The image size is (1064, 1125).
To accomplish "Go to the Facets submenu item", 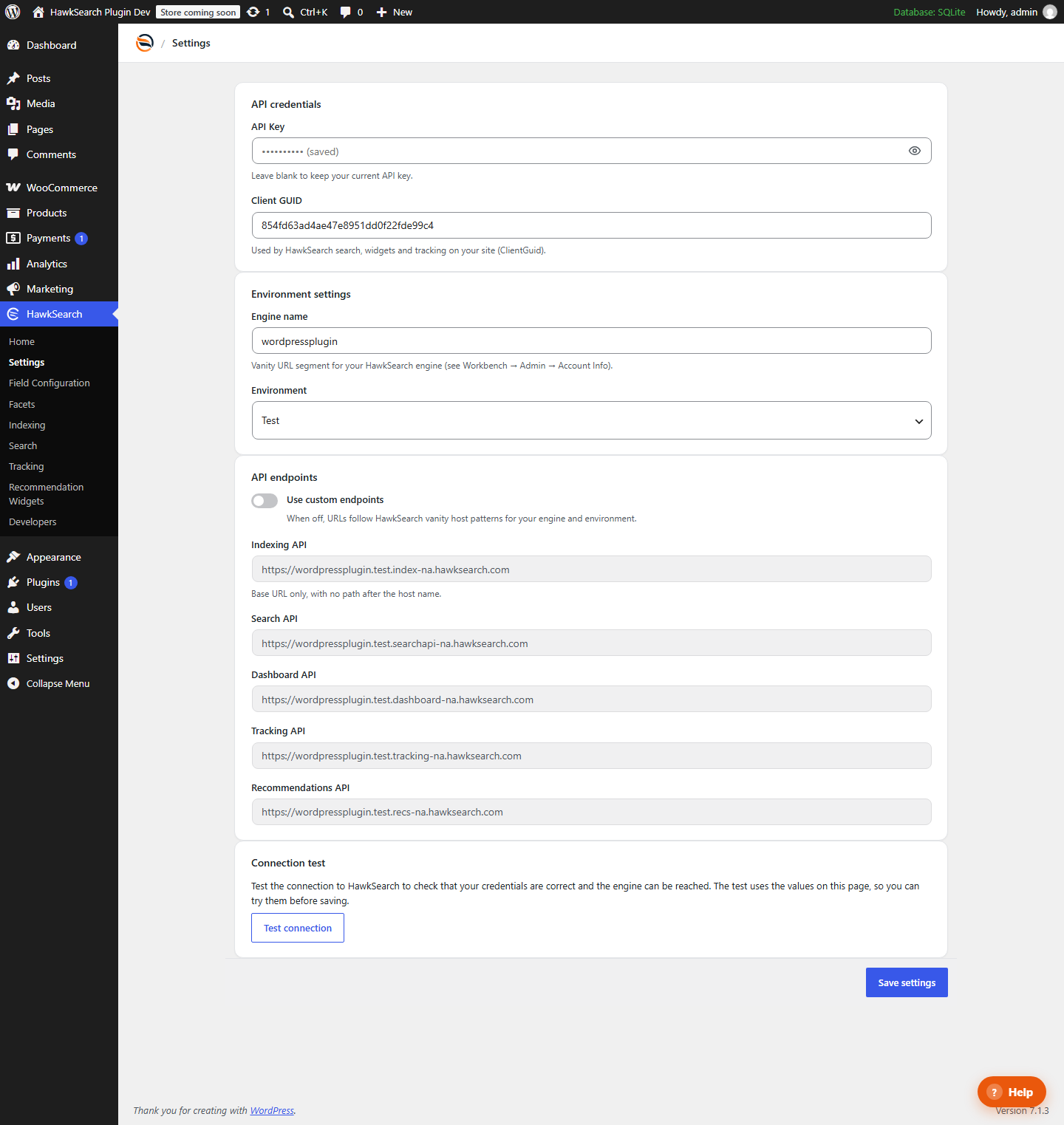I will (x=22, y=405).
